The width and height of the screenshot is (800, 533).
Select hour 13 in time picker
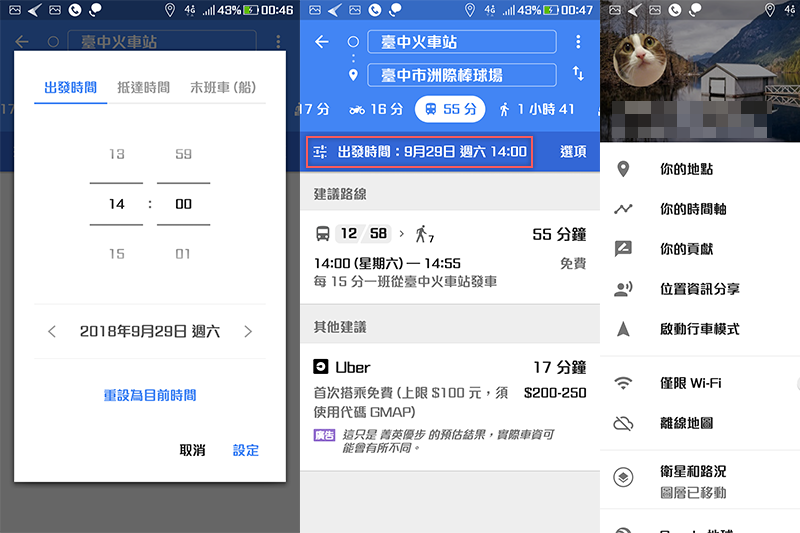click(116, 154)
